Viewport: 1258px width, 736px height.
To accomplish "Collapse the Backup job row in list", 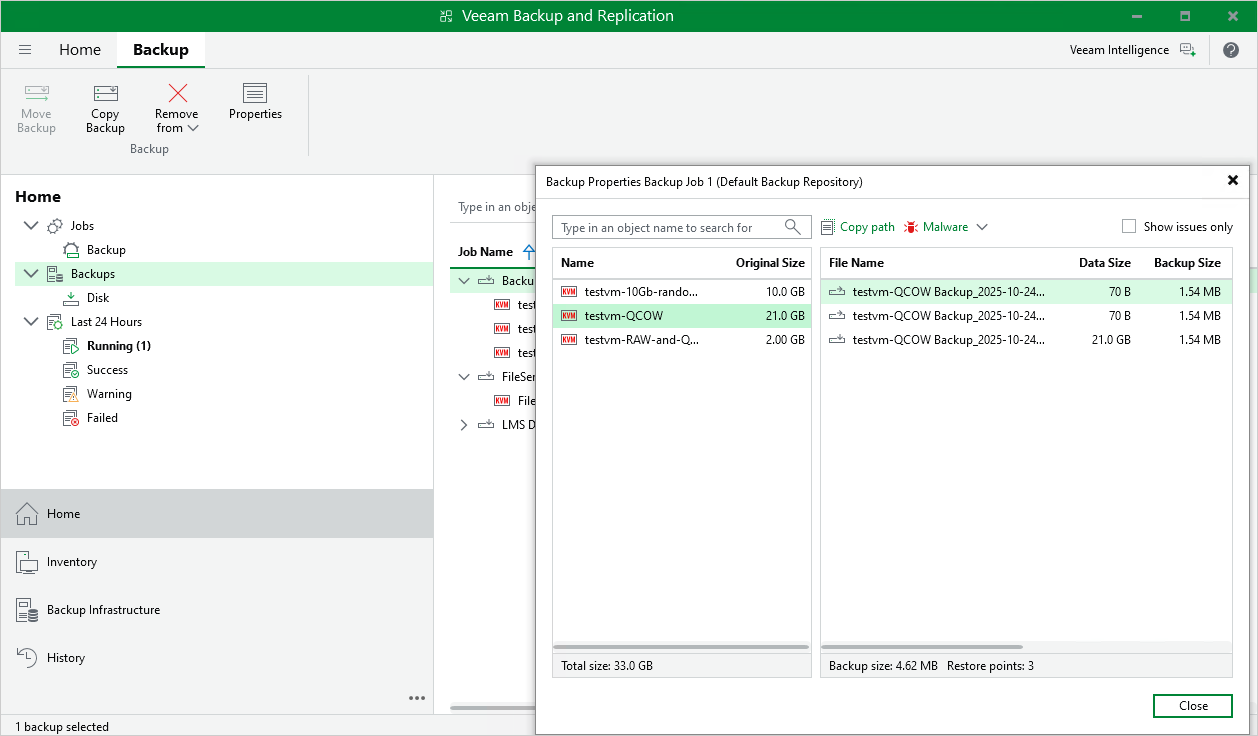I will [464, 281].
